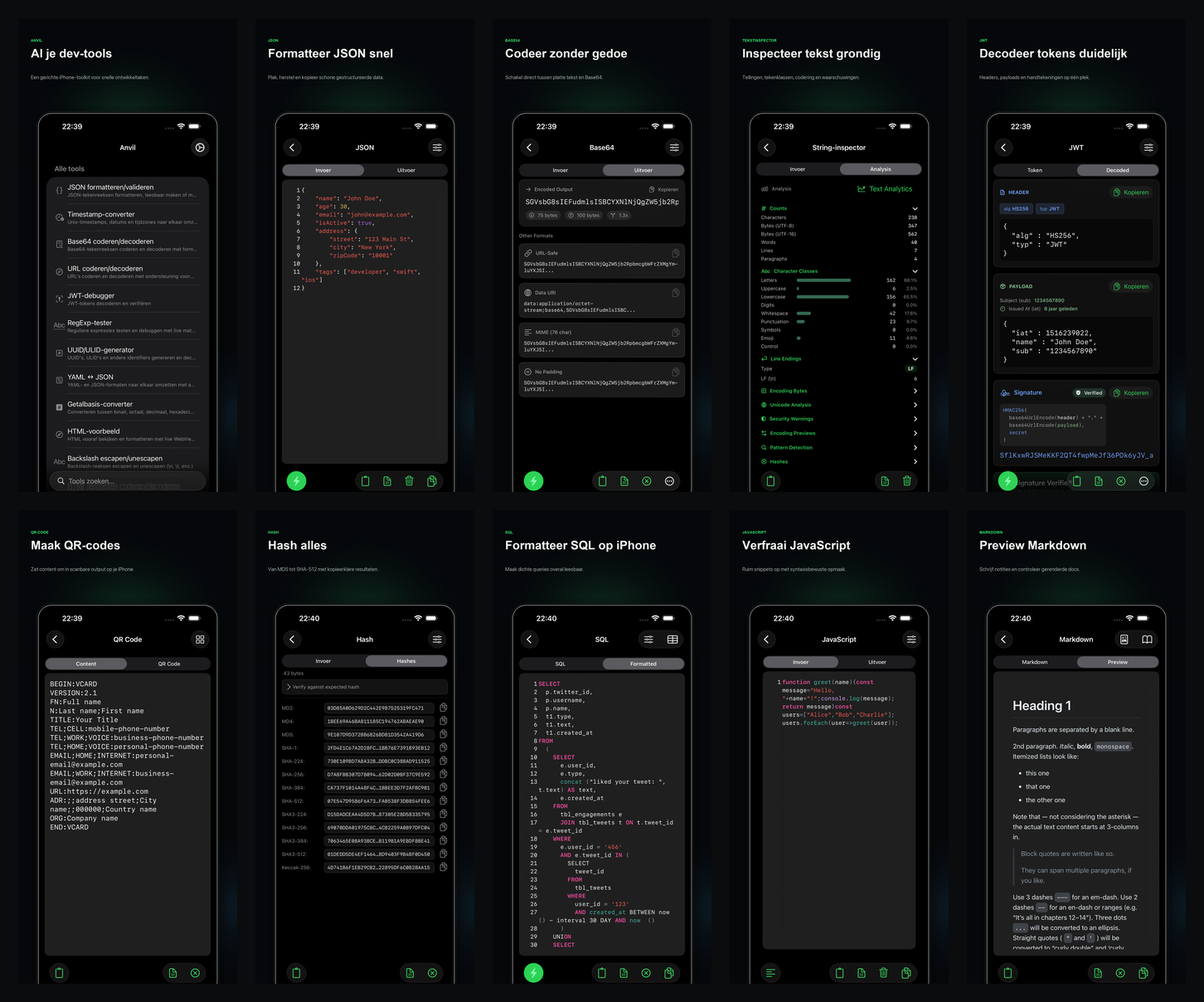Viewport: 1204px width, 1002px height.
Task: Select Invoer segment on JSON screen
Action: (323, 170)
